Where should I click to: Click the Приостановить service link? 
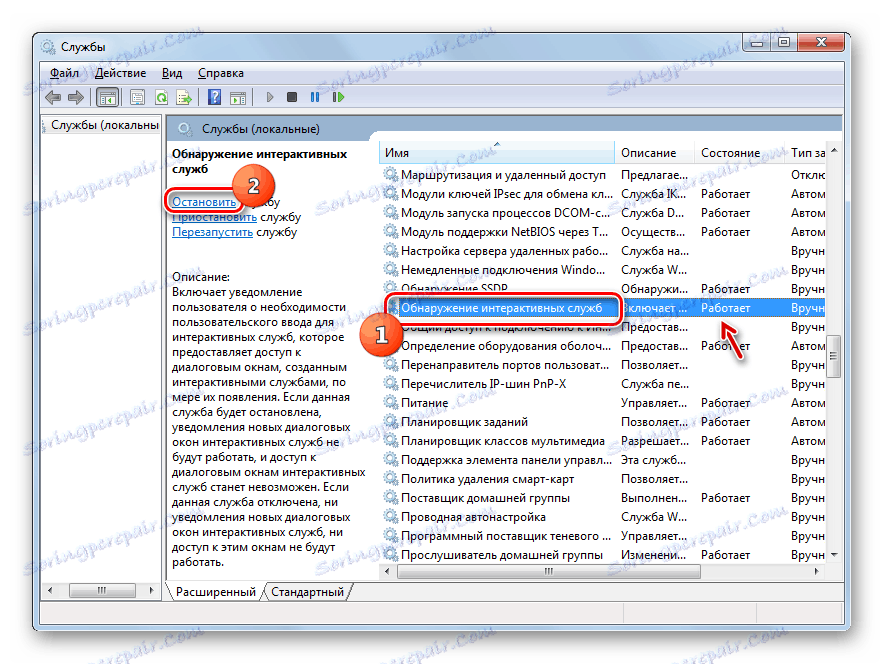click(x=214, y=217)
